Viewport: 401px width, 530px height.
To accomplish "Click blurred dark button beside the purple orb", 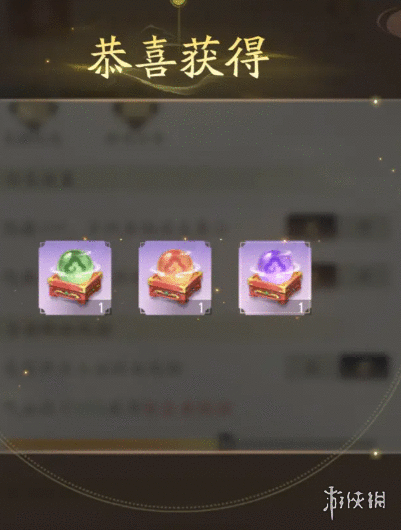I will point(324,274).
